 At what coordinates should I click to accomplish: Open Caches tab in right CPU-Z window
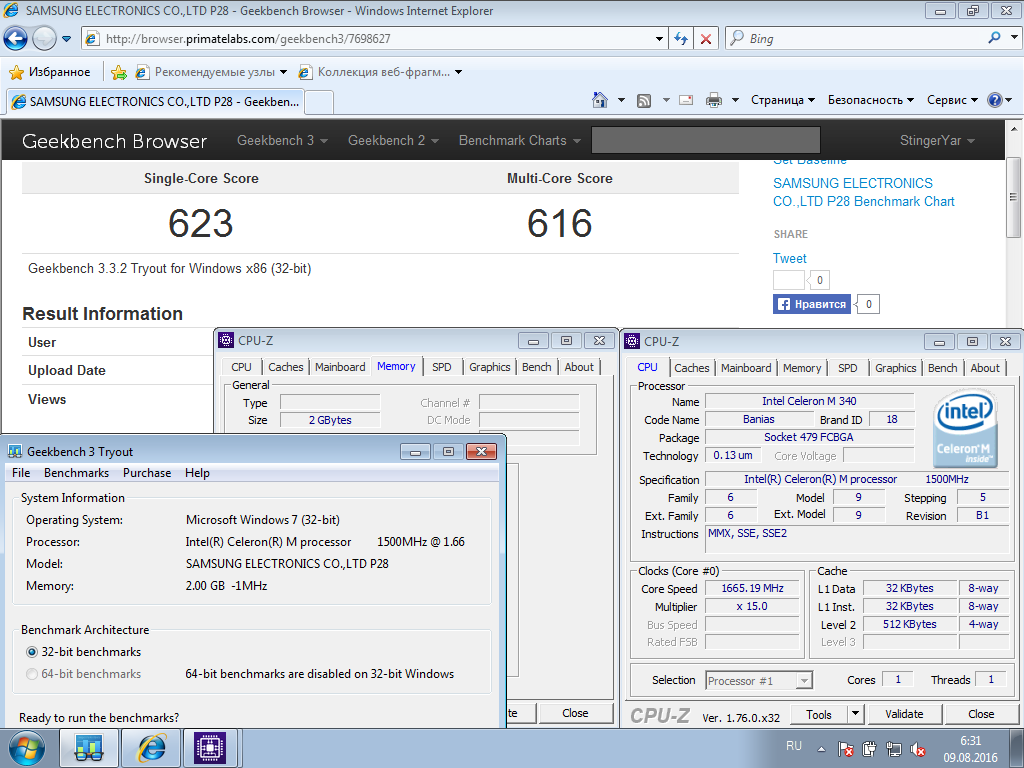click(692, 368)
